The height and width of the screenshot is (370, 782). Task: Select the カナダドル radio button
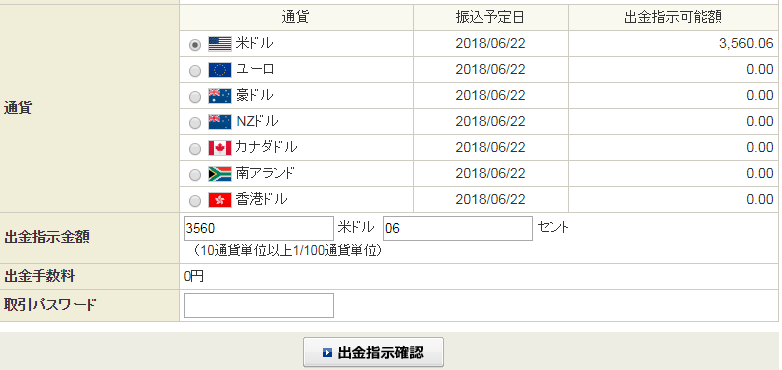tap(195, 149)
